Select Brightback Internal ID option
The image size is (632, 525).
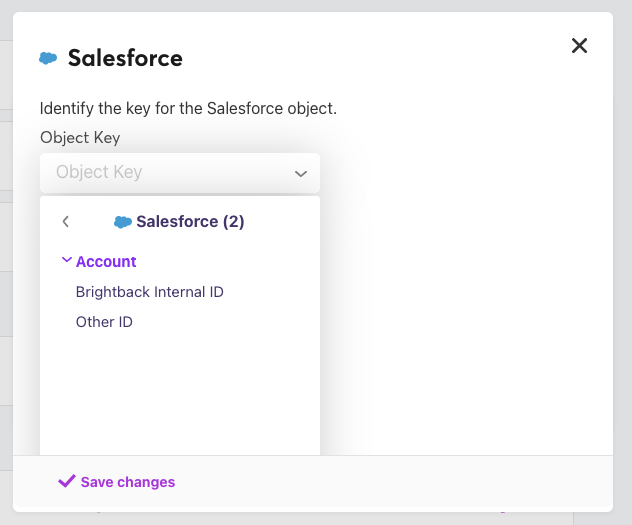(150, 292)
